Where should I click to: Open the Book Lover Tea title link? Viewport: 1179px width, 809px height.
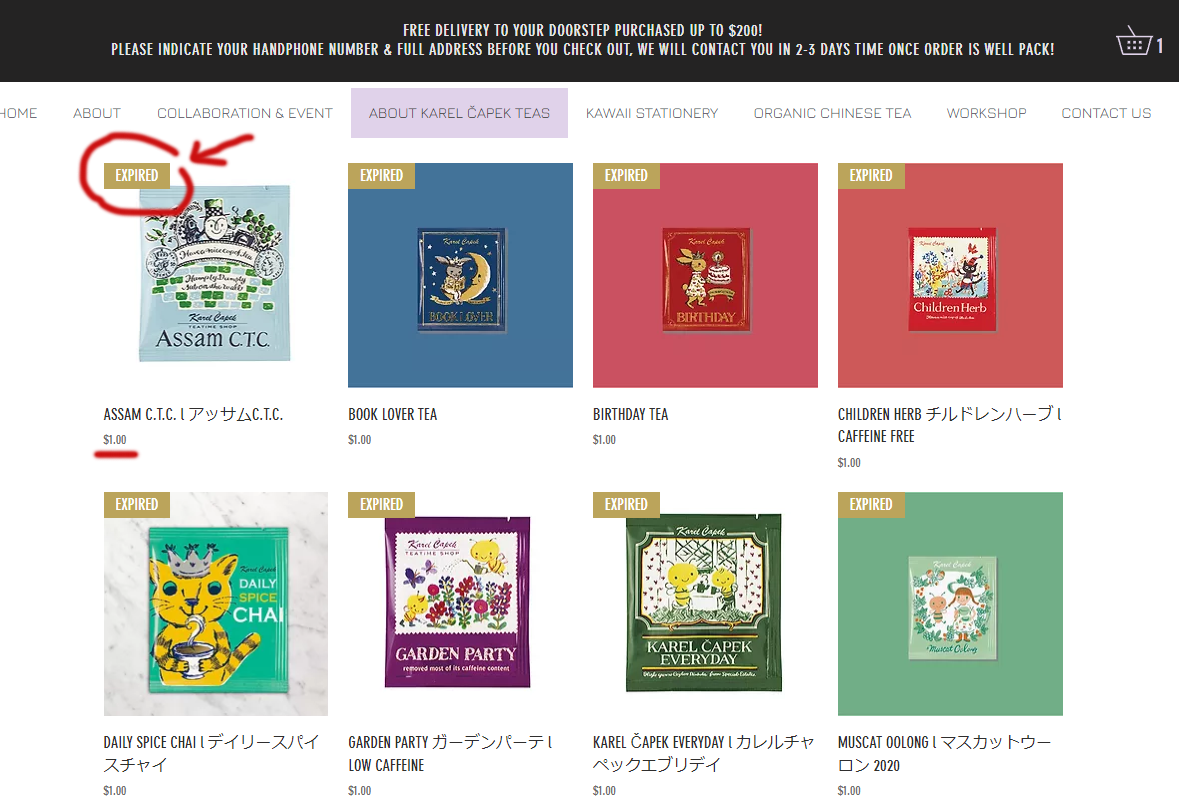point(392,414)
